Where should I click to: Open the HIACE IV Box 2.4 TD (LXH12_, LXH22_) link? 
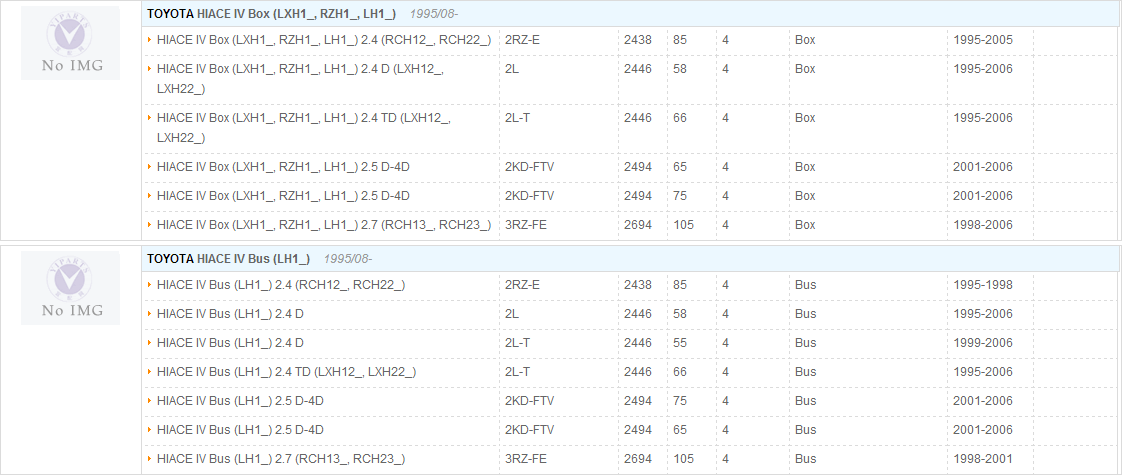(304, 127)
